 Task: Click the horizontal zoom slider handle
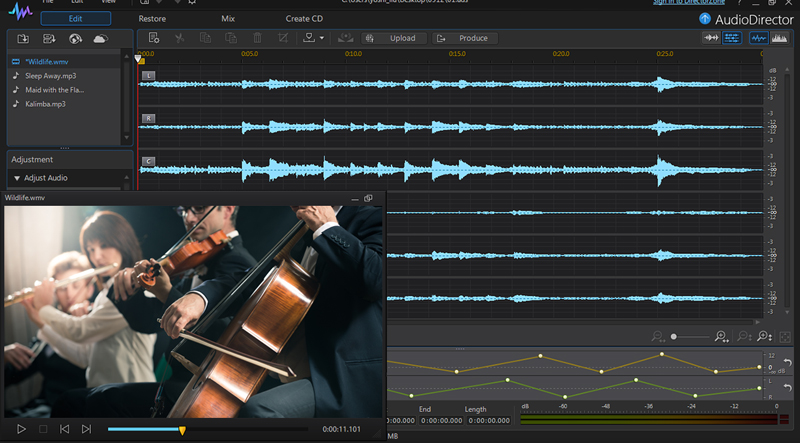(x=673, y=337)
